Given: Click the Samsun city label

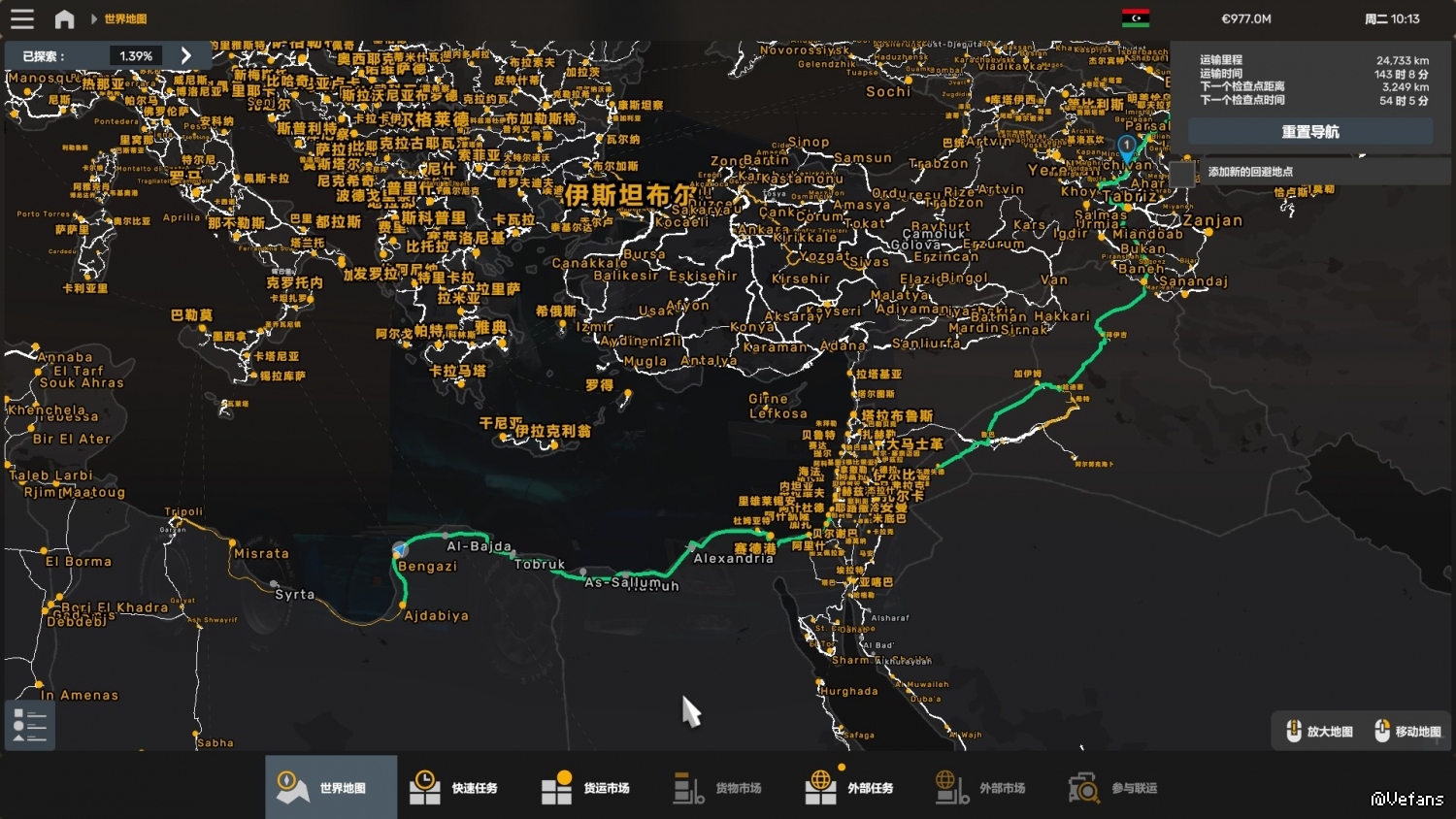Looking at the screenshot, I should click(862, 158).
